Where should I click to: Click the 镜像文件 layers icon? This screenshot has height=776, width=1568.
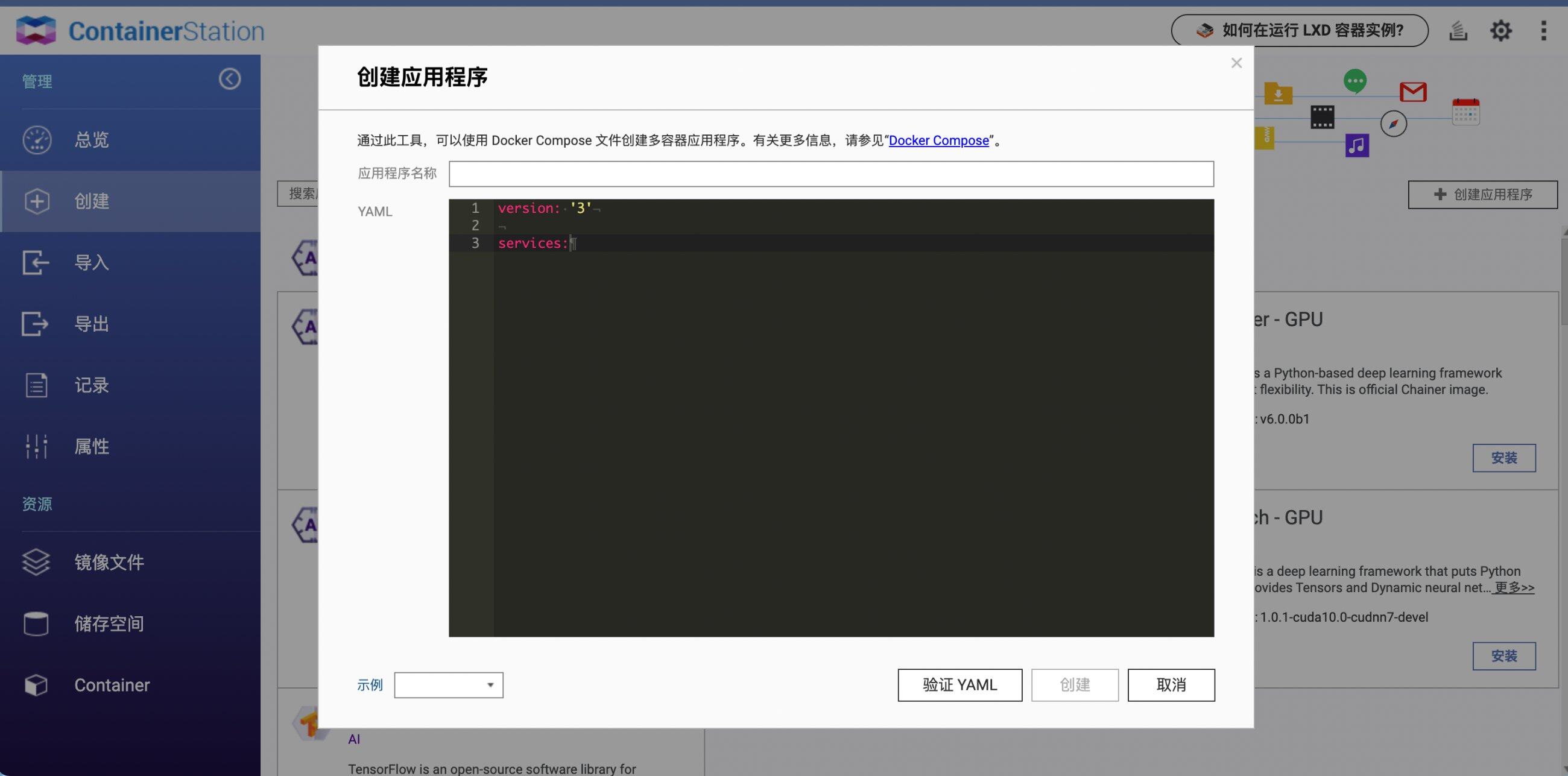(36, 563)
